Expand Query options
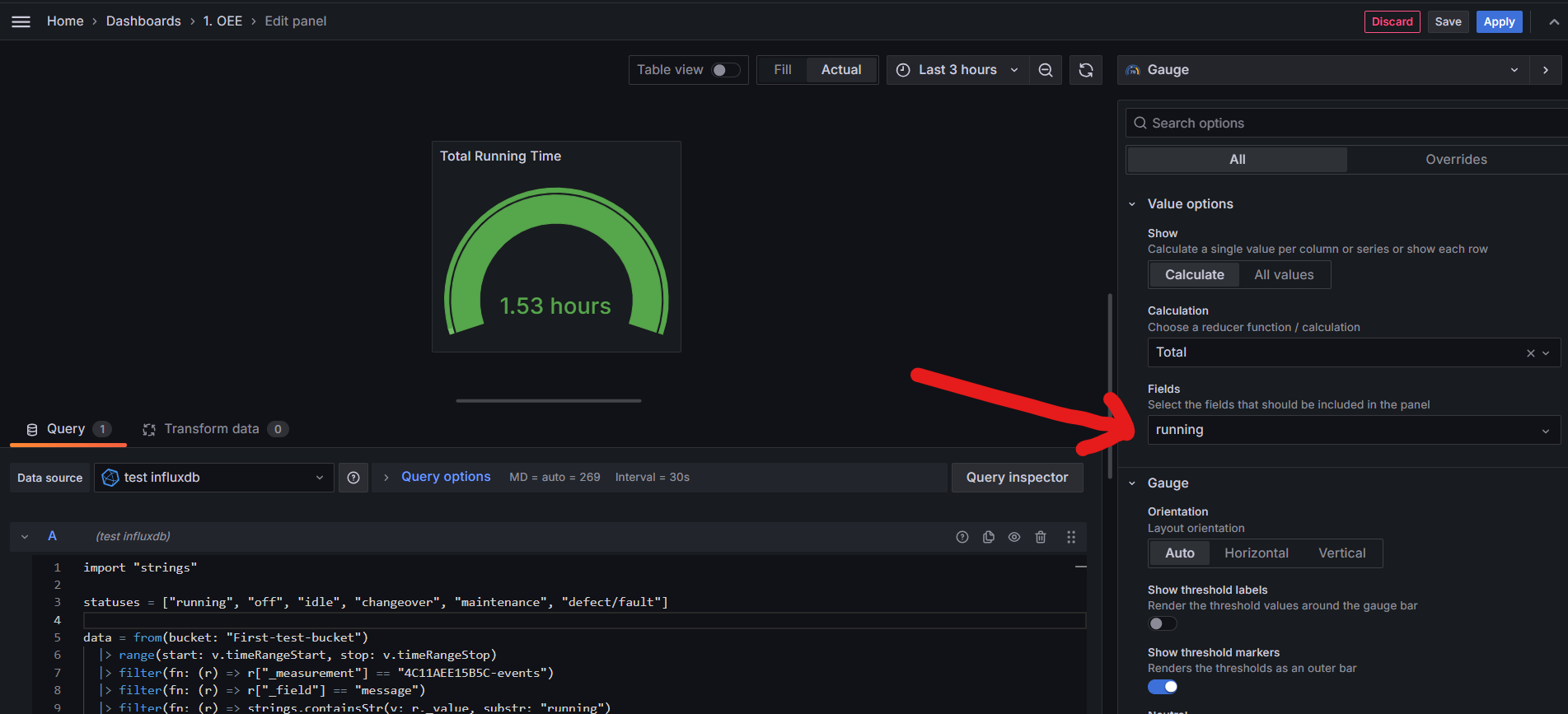This screenshot has height=714, width=1568. tap(446, 477)
